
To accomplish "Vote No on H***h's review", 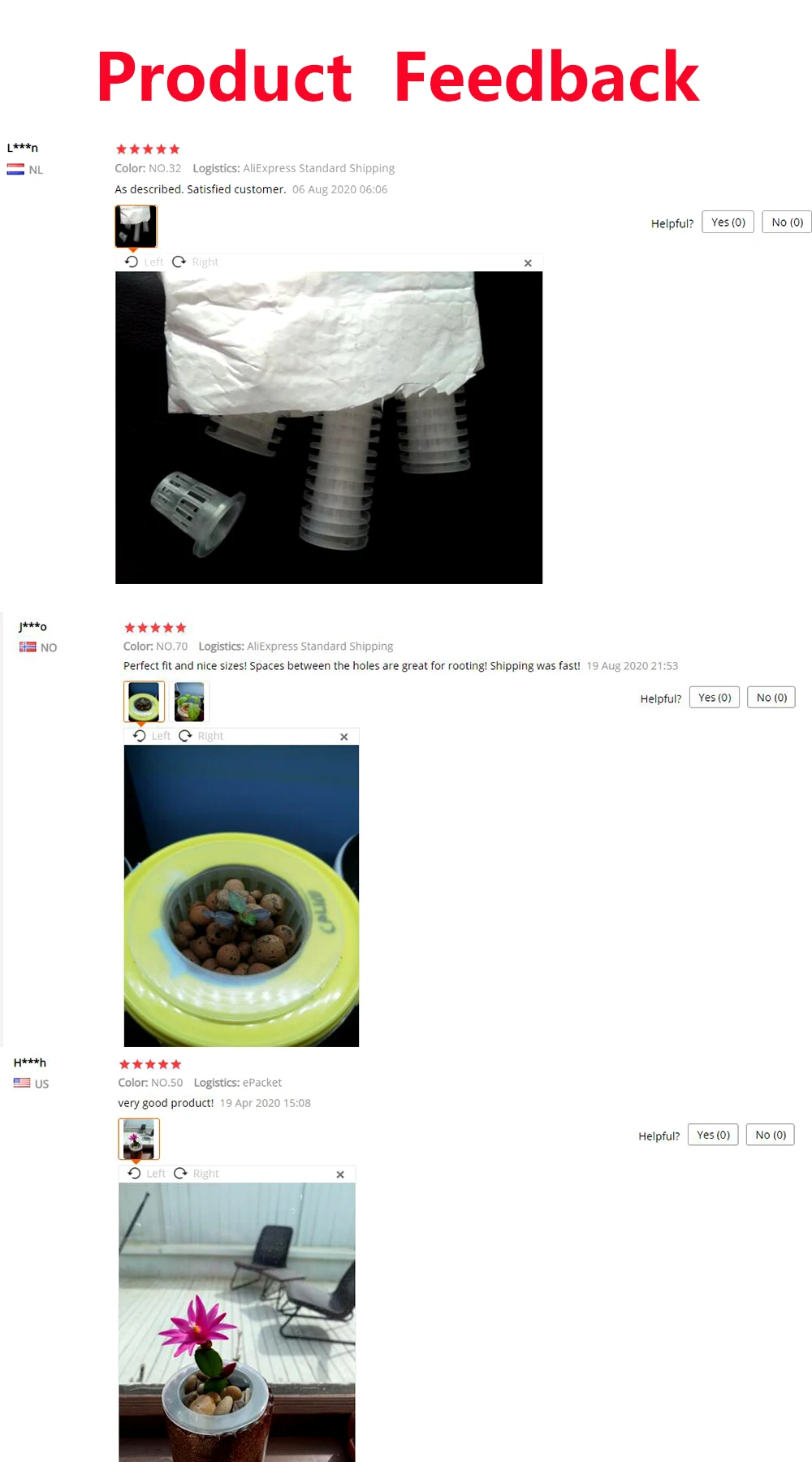I will [x=771, y=1135].
